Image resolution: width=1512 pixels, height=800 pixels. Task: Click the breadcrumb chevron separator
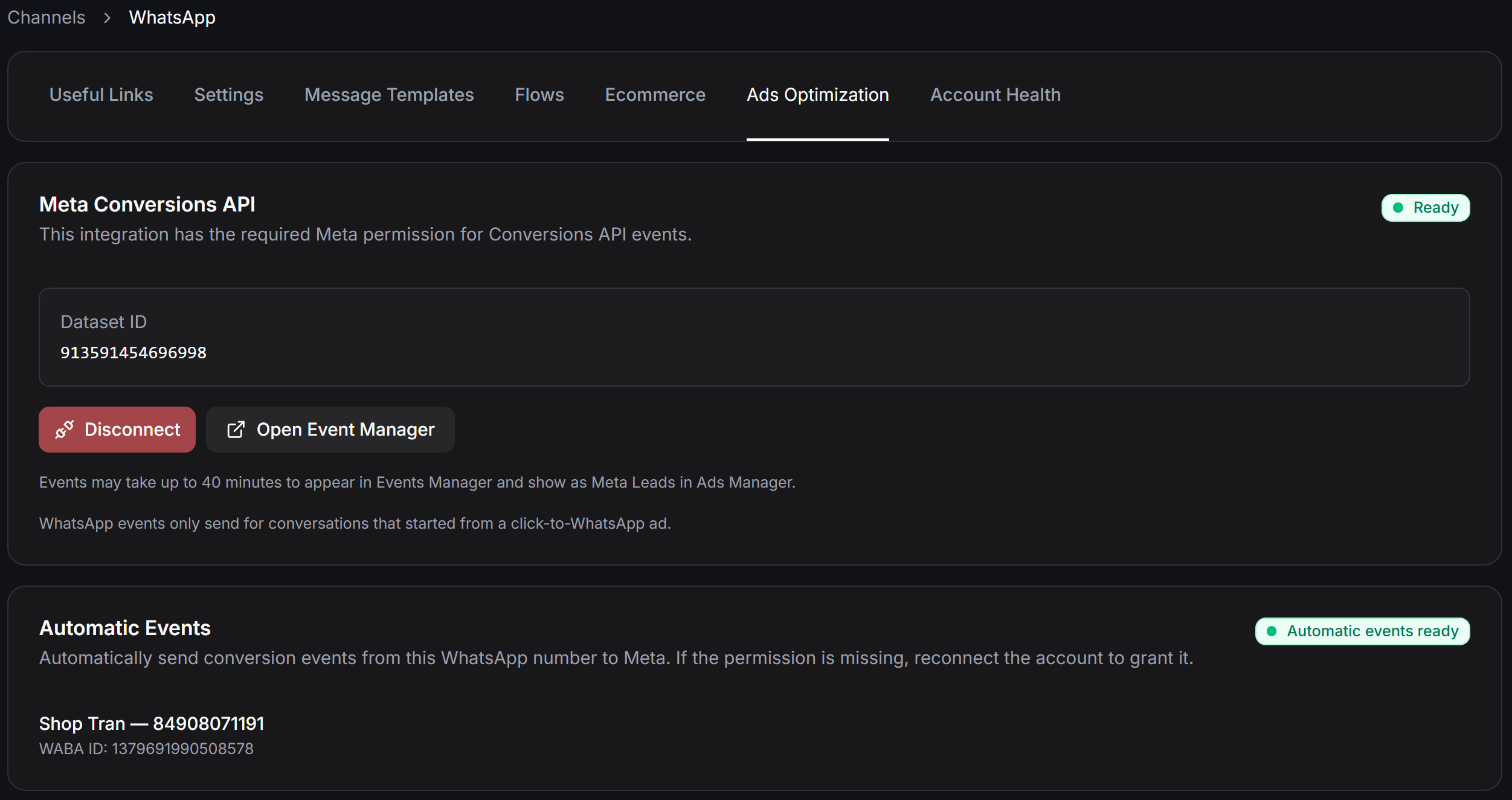tap(107, 18)
